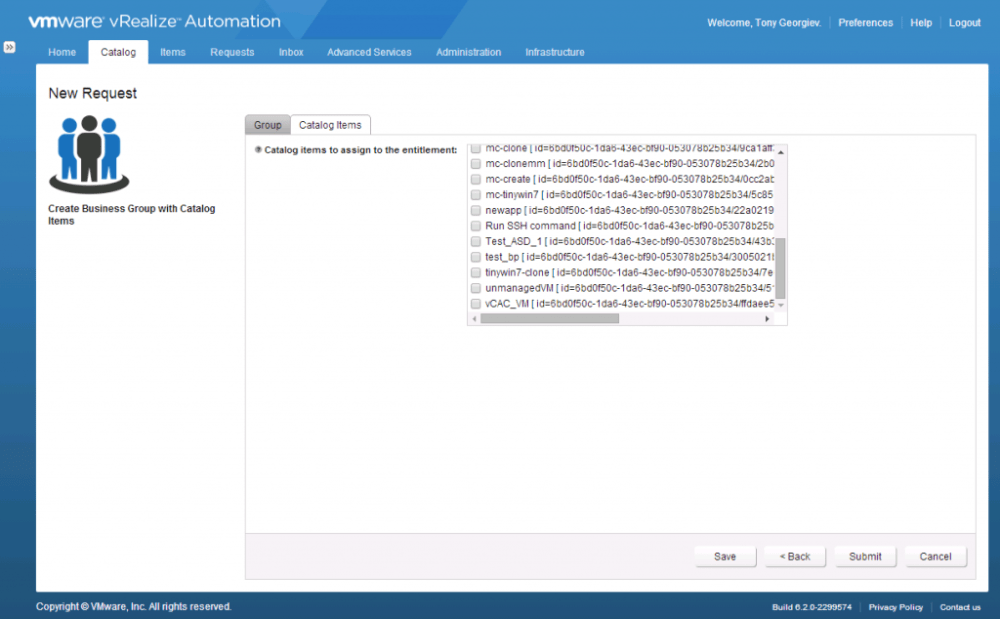Open the Administration tab

468,52
